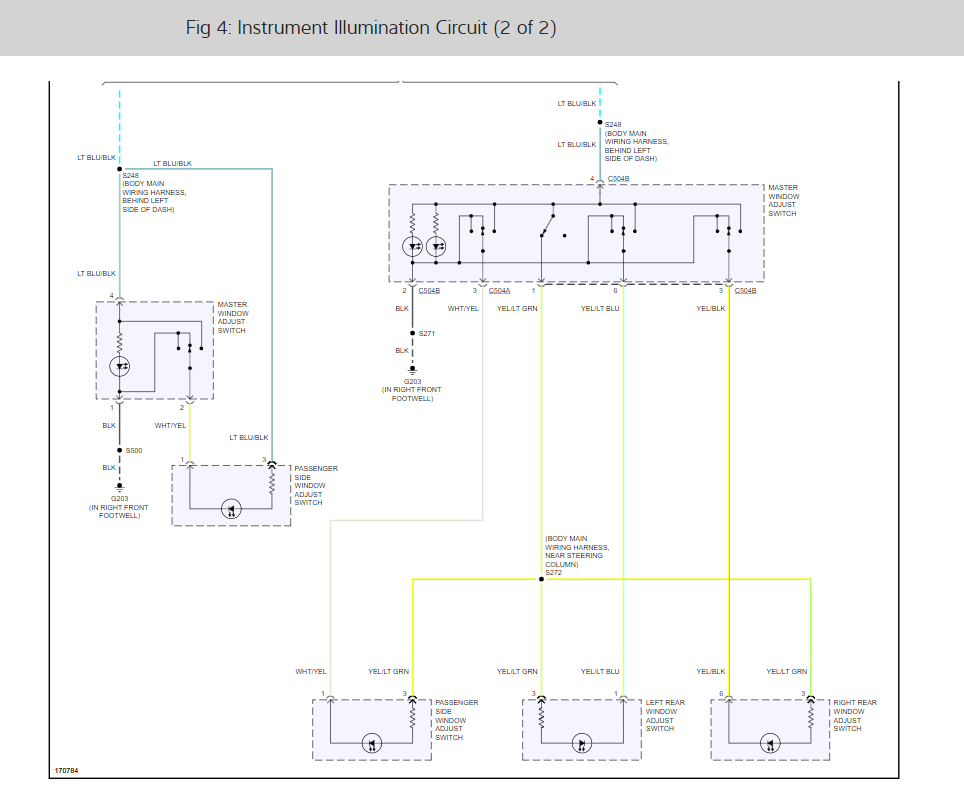Viewport: 964px width, 800px height.
Task: Click the YEL/BLK label near C504B pin 3
Action: (711, 309)
